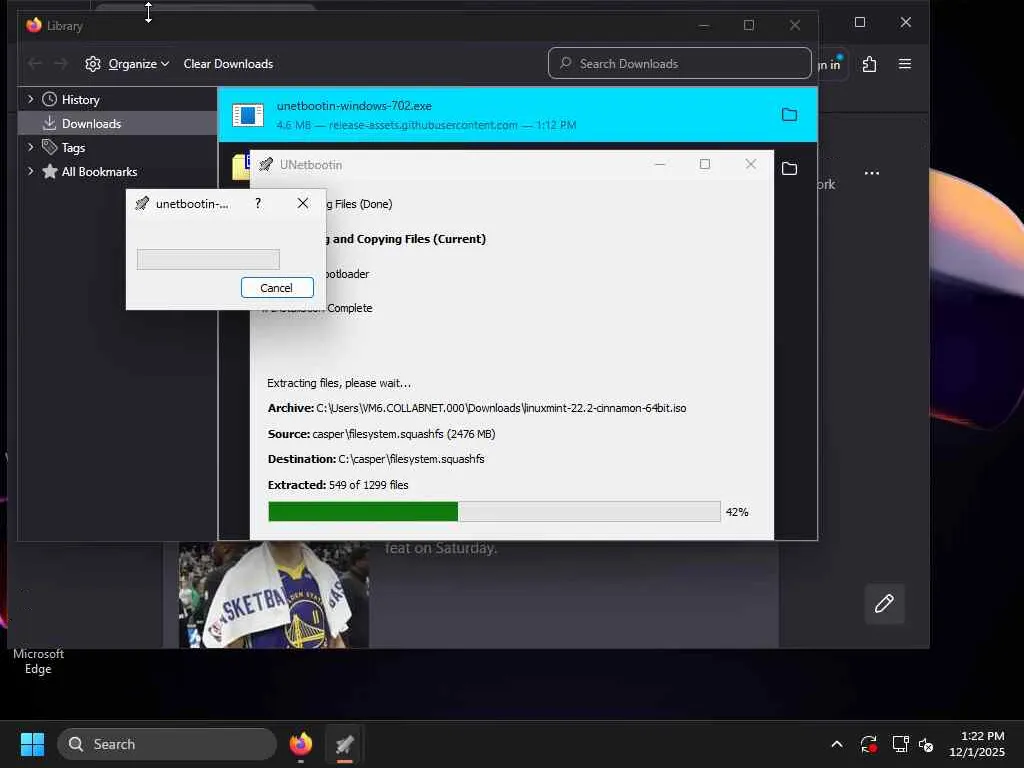
Task: Open the basketball news thumbnail
Action: [x=274, y=595]
